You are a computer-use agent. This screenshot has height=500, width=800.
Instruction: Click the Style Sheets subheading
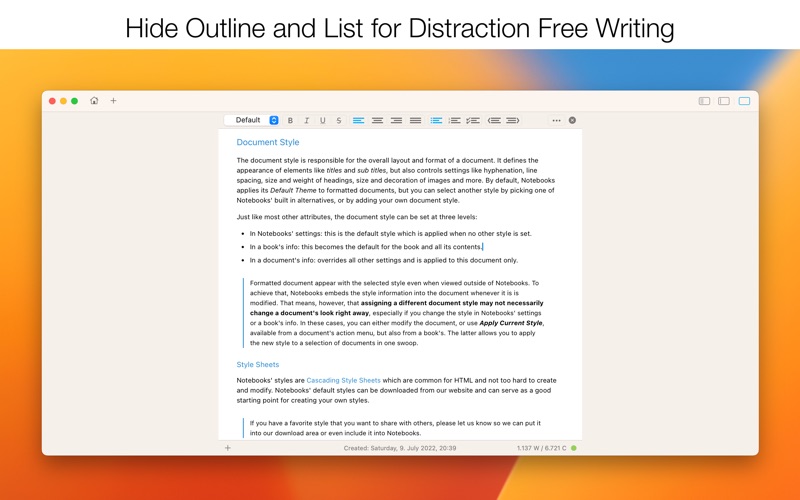click(258, 364)
